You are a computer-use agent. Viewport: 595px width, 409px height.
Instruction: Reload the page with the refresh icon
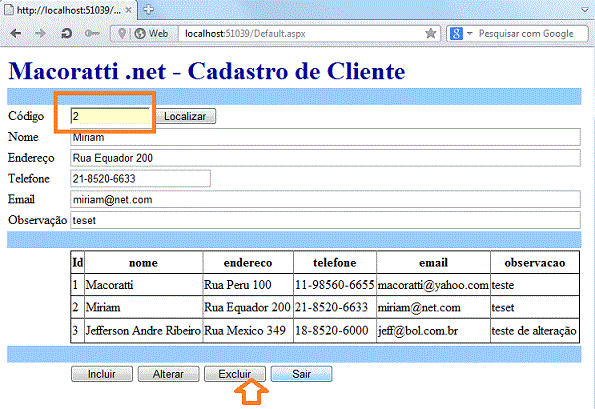pyautogui.click(x=66, y=33)
